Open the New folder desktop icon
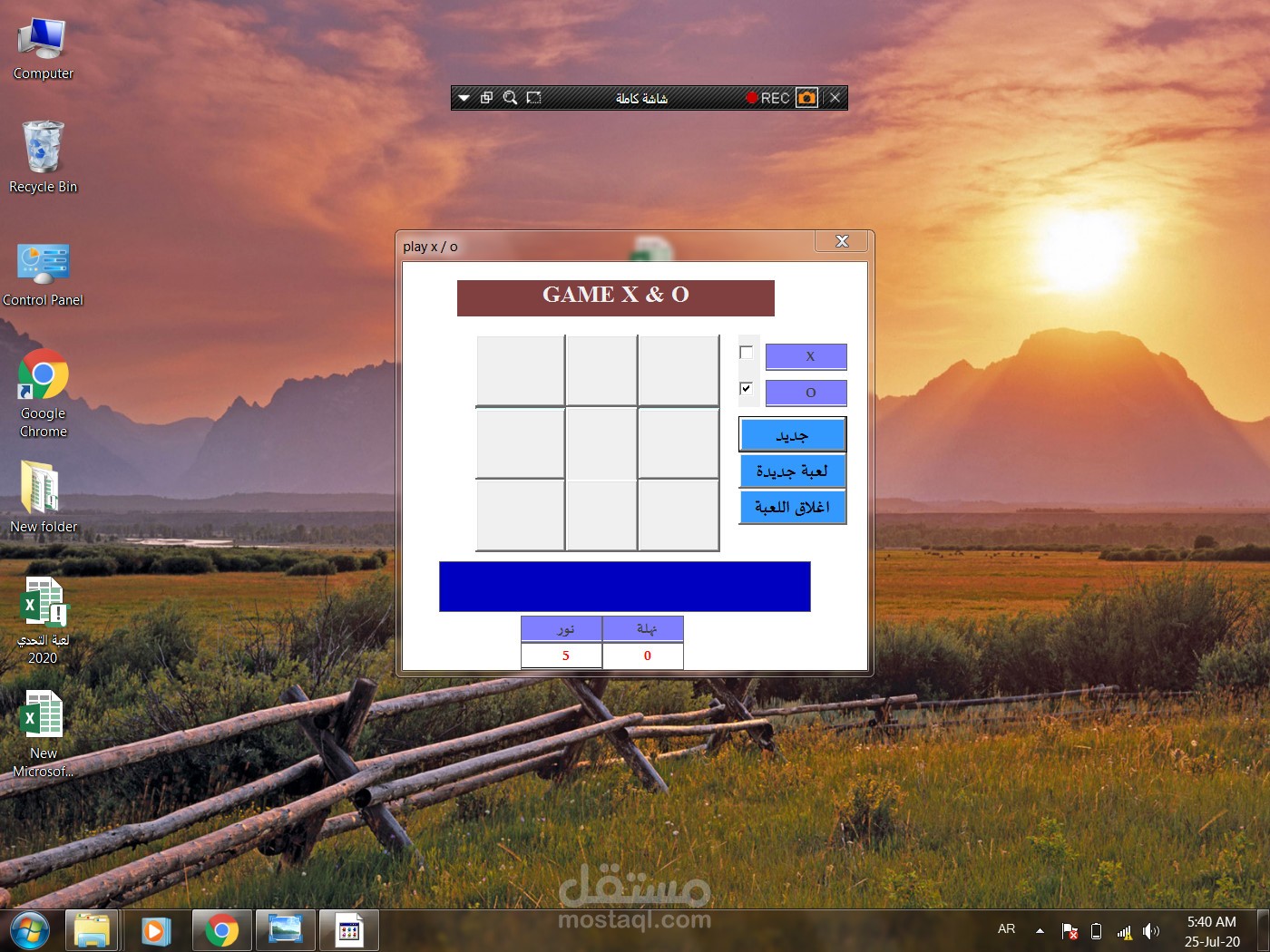This screenshot has height=952, width=1270. (43, 497)
